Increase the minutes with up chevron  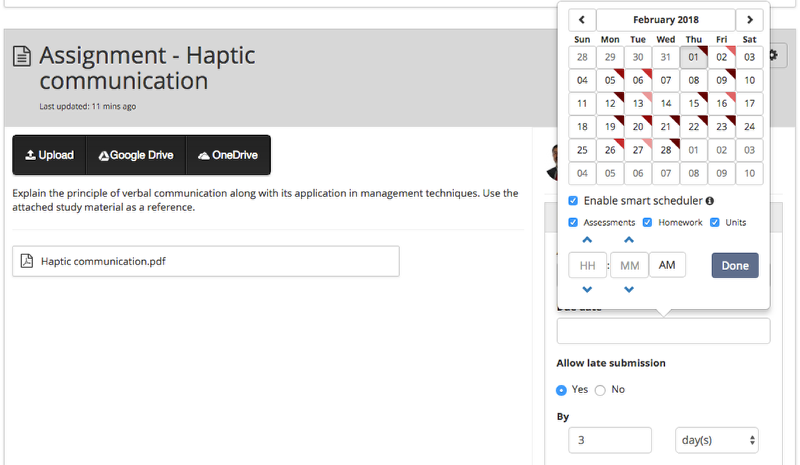coord(629,239)
